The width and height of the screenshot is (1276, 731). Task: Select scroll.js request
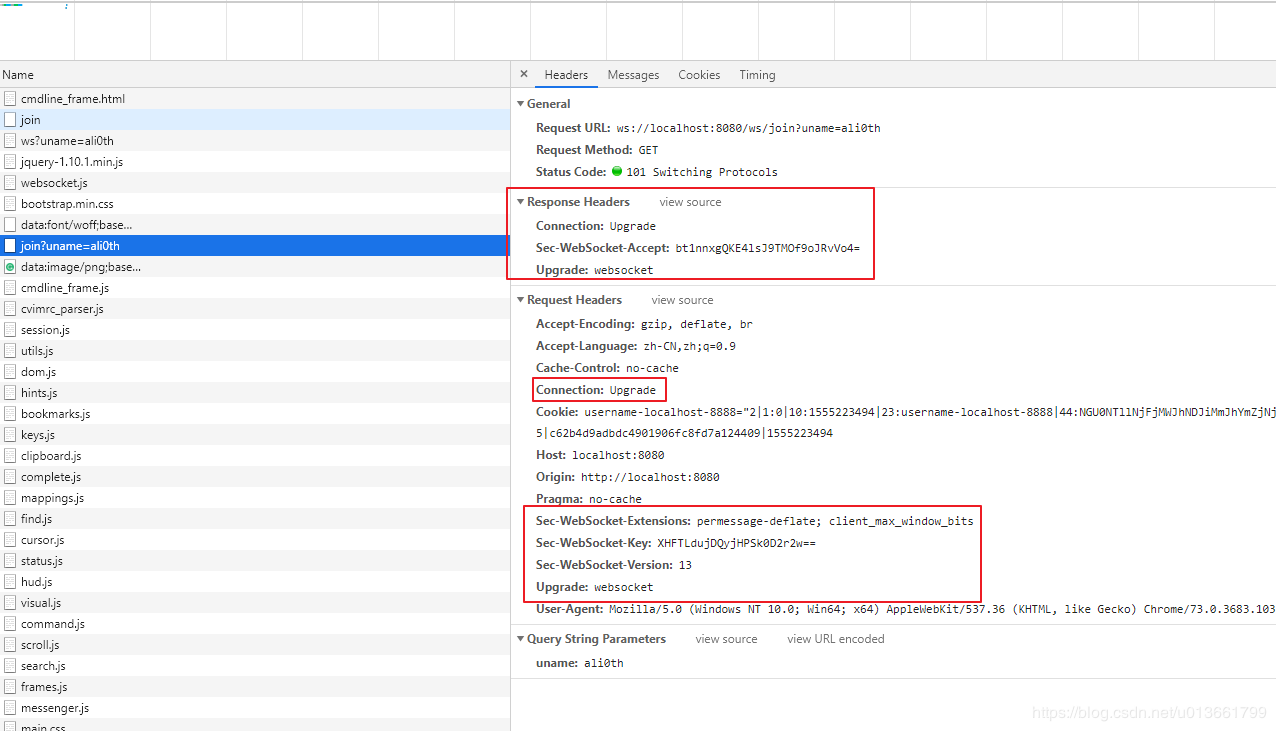255,645
